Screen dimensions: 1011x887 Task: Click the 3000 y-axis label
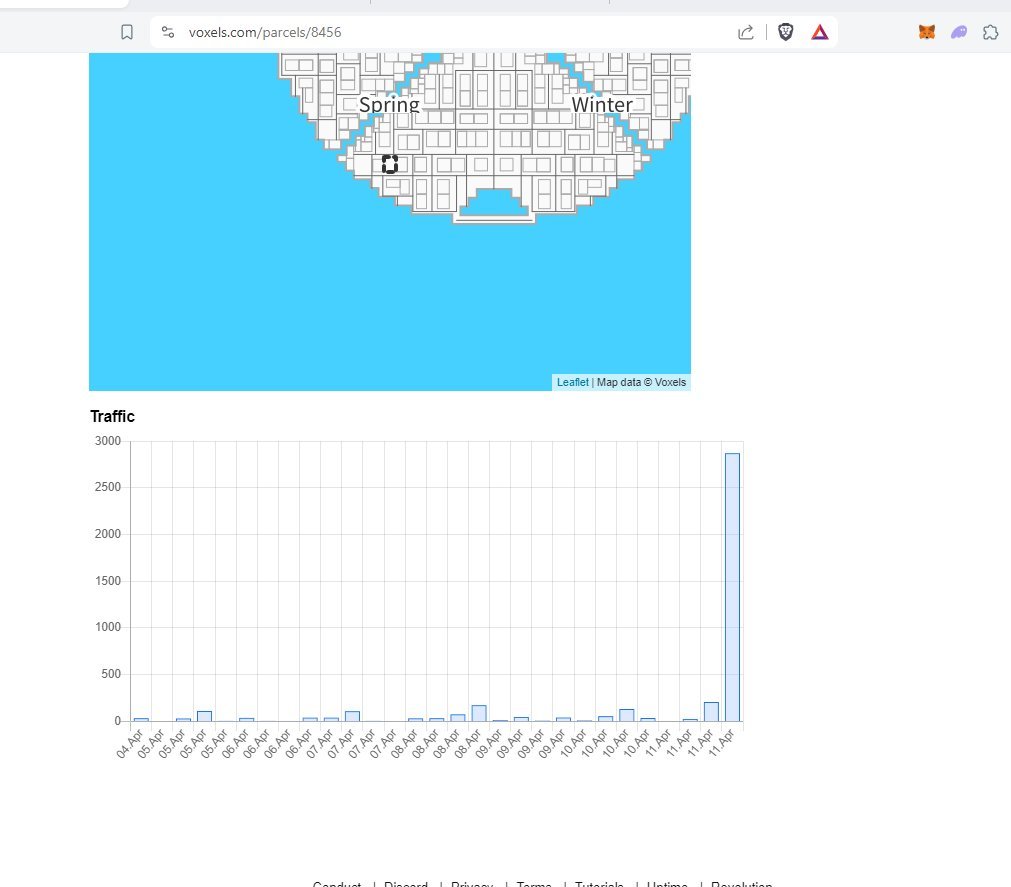pyautogui.click(x=108, y=441)
